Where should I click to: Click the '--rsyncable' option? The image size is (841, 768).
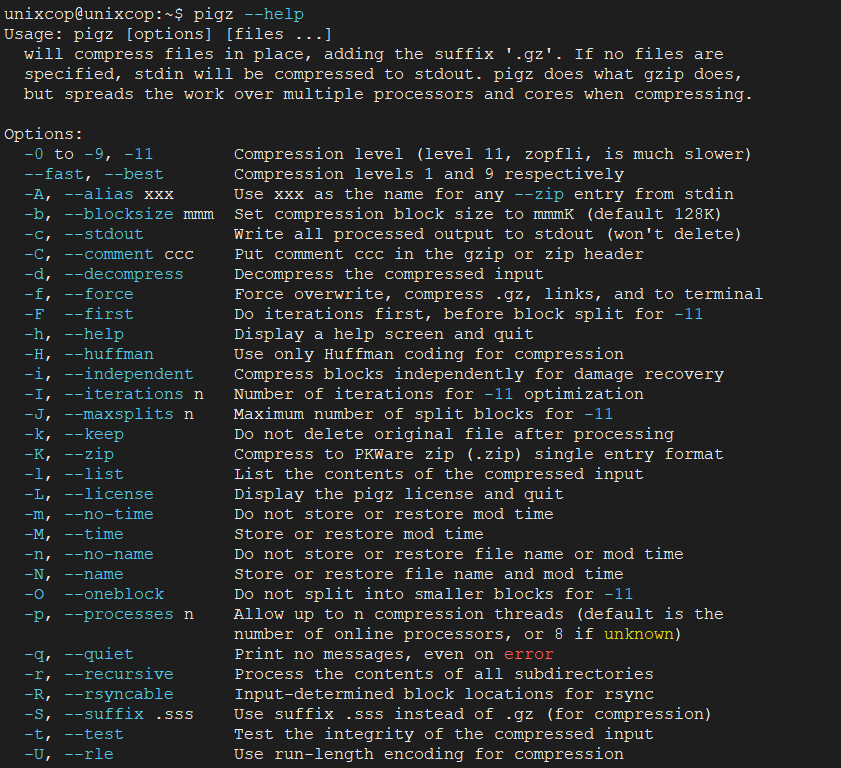(119, 695)
